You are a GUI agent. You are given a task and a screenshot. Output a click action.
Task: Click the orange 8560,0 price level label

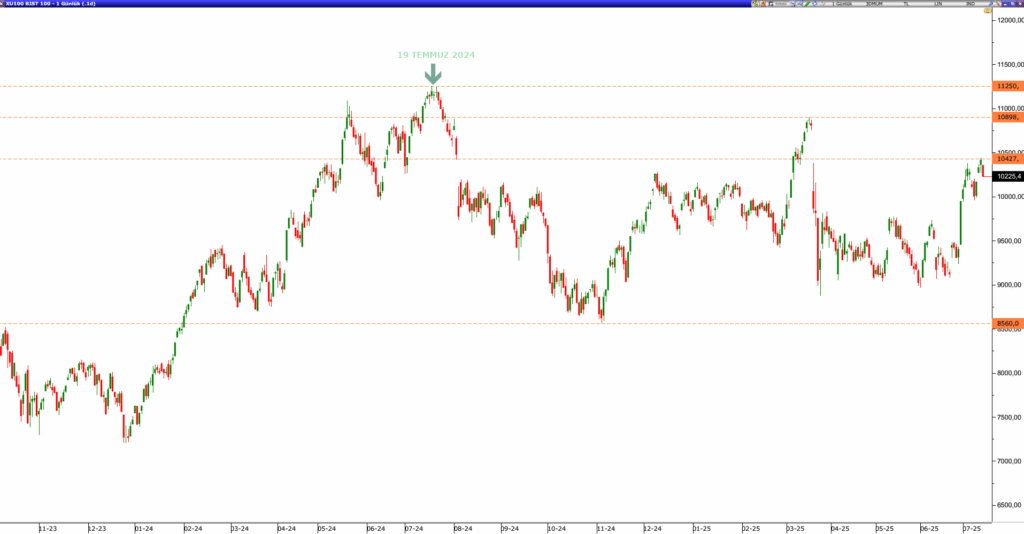click(1008, 323)
